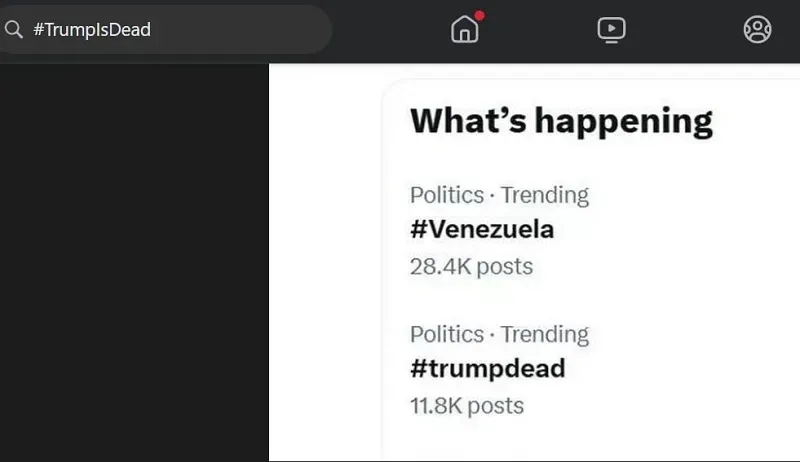Image resolution: width=800 pixels, height=462 pixels.
Task: Click the white margin left of the trends card
Action: [324, 263]
